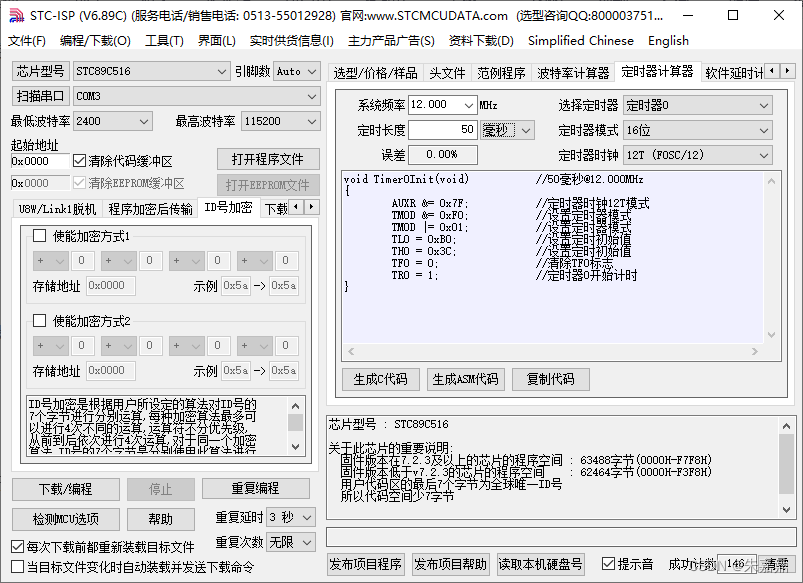The height and width of the screenshot is (583, 803).
Task: Open chip model dropdown STC89C516
Action: pos(151,71)
